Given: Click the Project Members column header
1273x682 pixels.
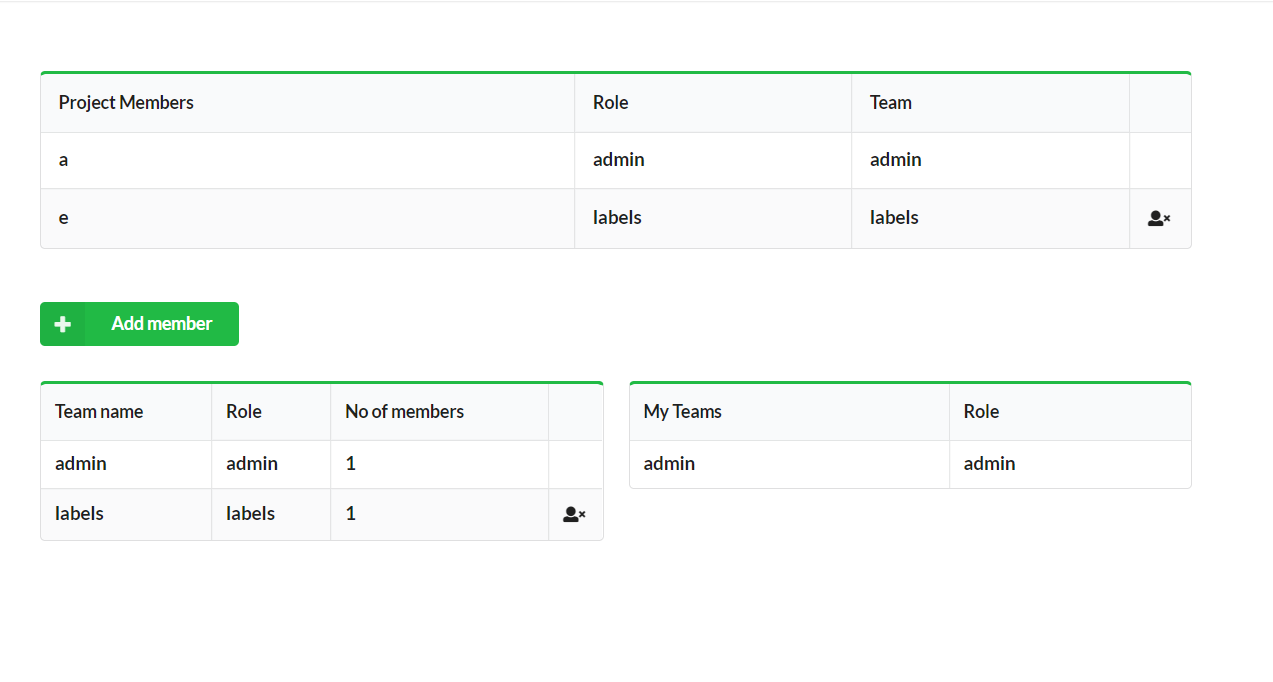Looking at the screenshot, I should 126,102.
